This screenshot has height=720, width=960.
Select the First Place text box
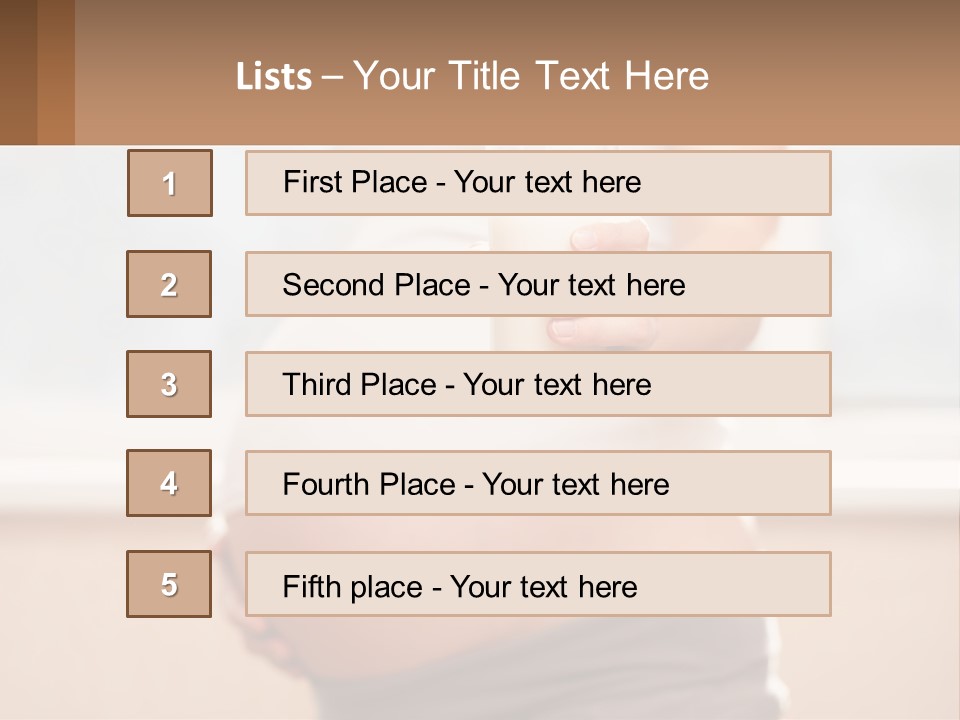538,183
